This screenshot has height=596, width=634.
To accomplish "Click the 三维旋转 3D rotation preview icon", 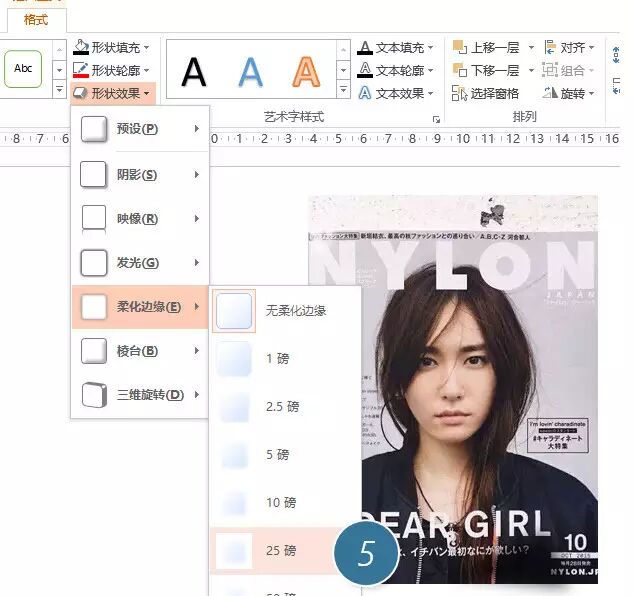I will tap(94, 395).
